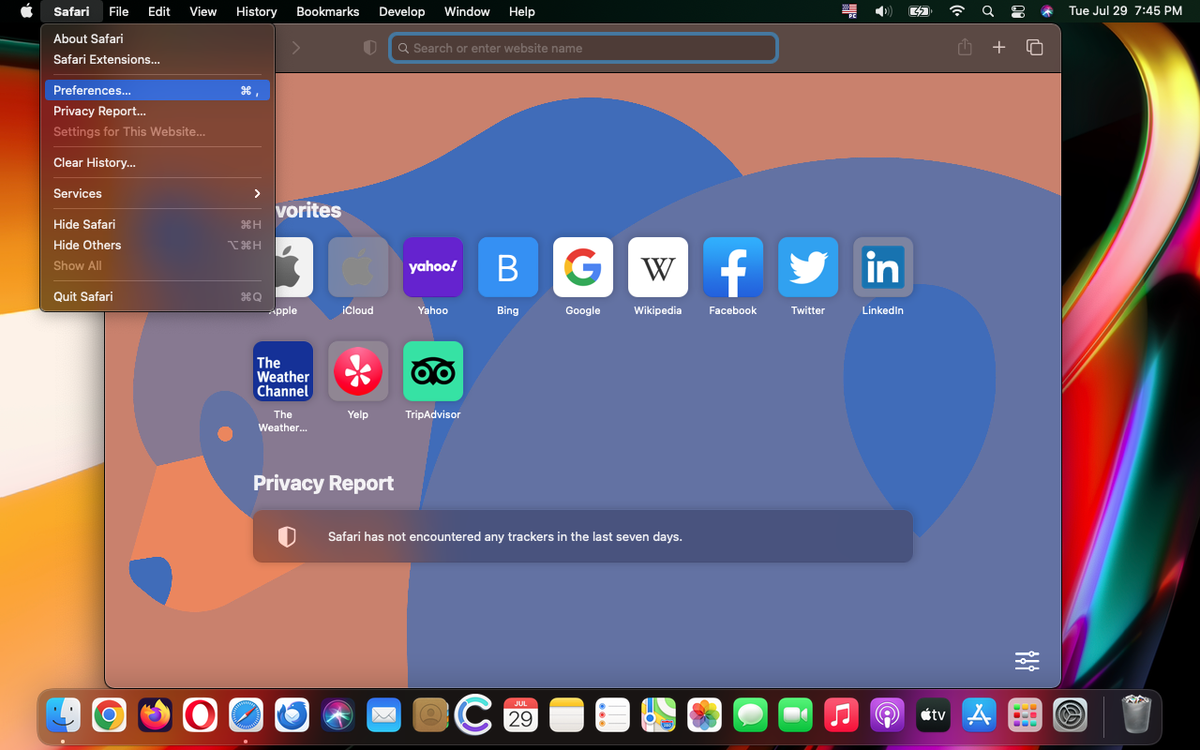1200x750 pixels.
Task: Show all tabs with the tab overview icon
Action: [1034, 47]
